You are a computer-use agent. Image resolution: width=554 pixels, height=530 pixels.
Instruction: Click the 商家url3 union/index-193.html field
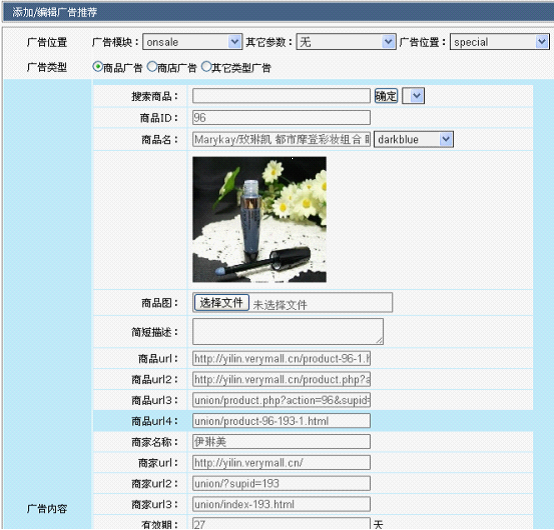coord(281,504)
